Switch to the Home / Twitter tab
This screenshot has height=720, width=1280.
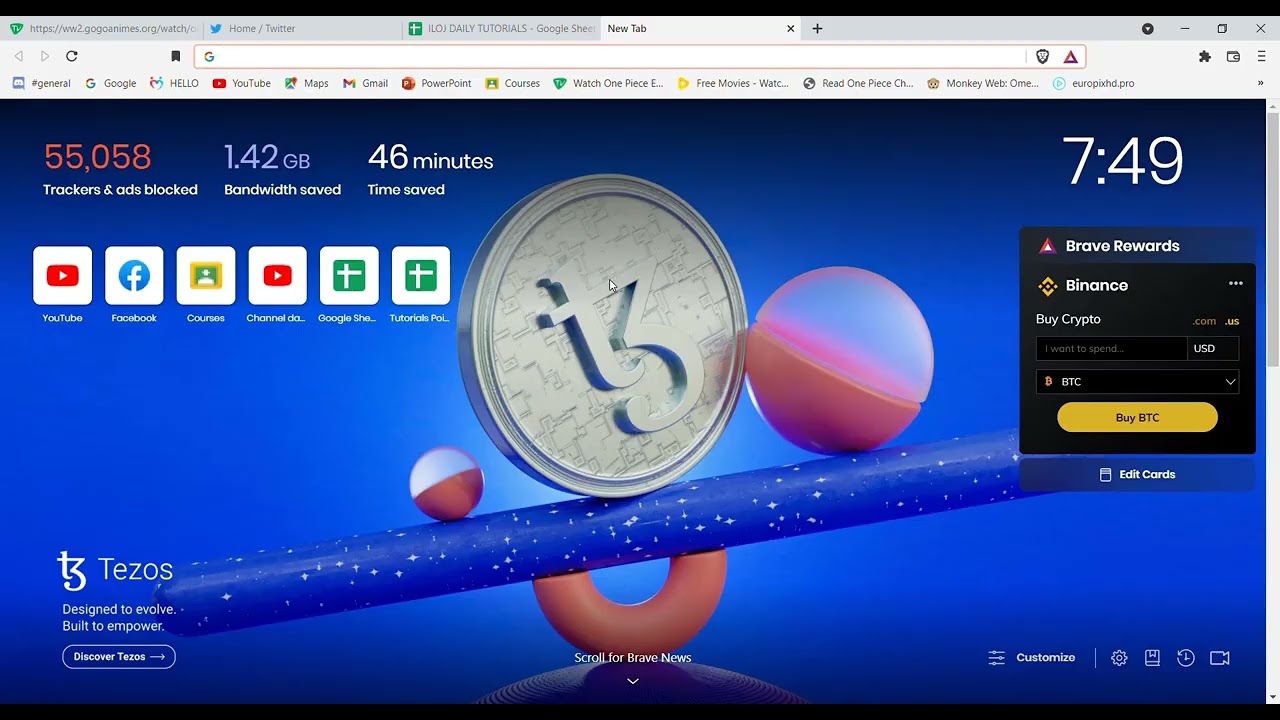[300, 29]
